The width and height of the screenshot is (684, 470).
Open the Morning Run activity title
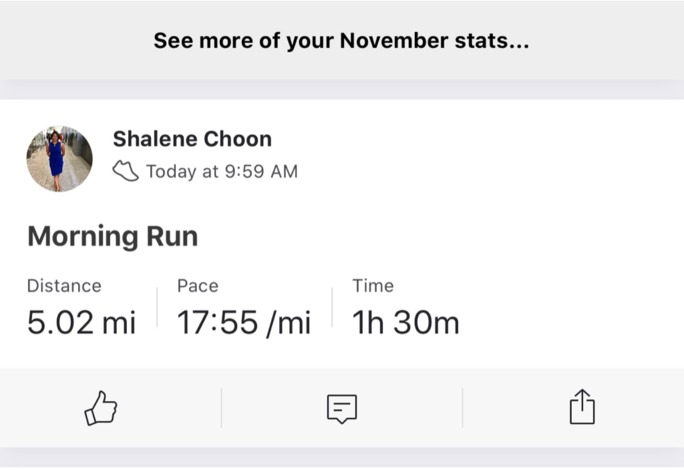click(113, 236)
